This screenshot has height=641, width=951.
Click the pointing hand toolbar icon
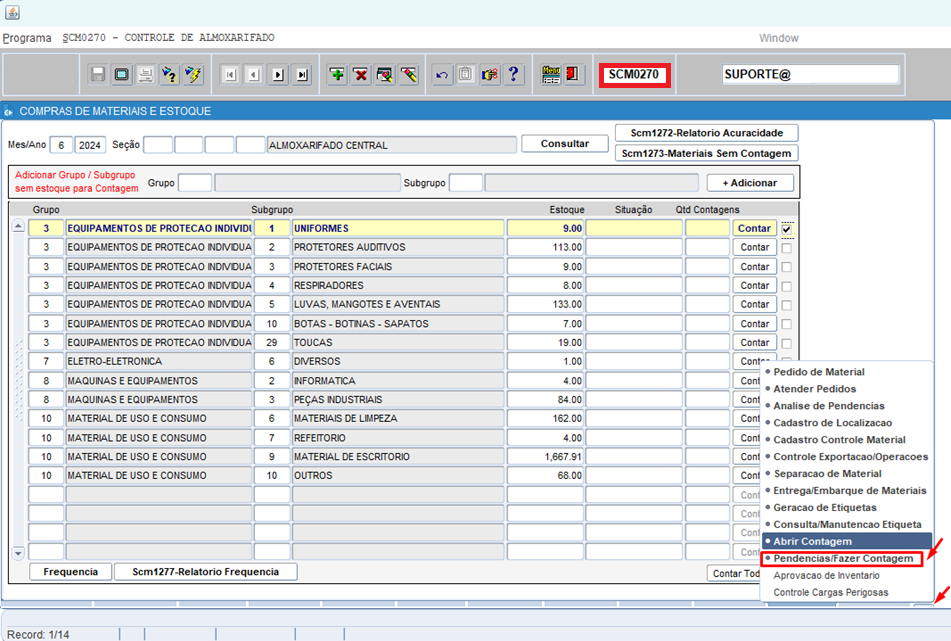pos(490,75)
